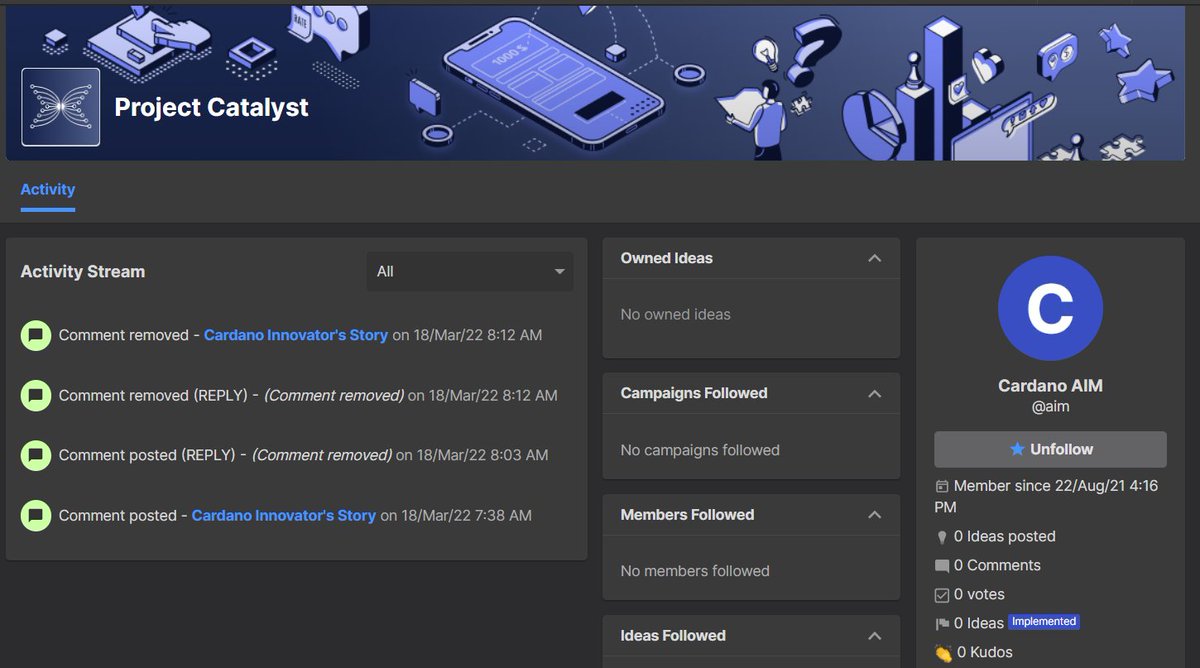Click the Owned Ideas heading
The image size is (1200, 668).
click(667, 258)
